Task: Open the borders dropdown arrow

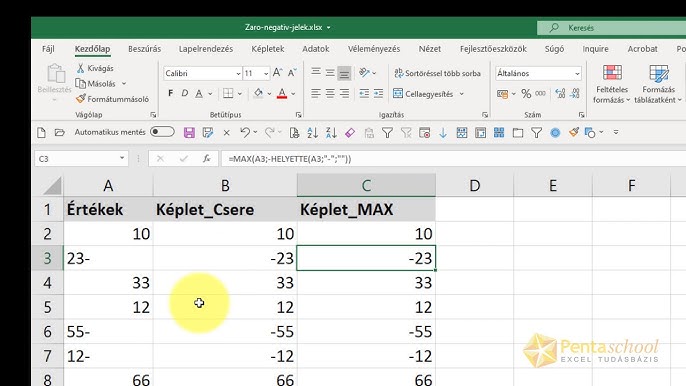Action: coord(240,94)
